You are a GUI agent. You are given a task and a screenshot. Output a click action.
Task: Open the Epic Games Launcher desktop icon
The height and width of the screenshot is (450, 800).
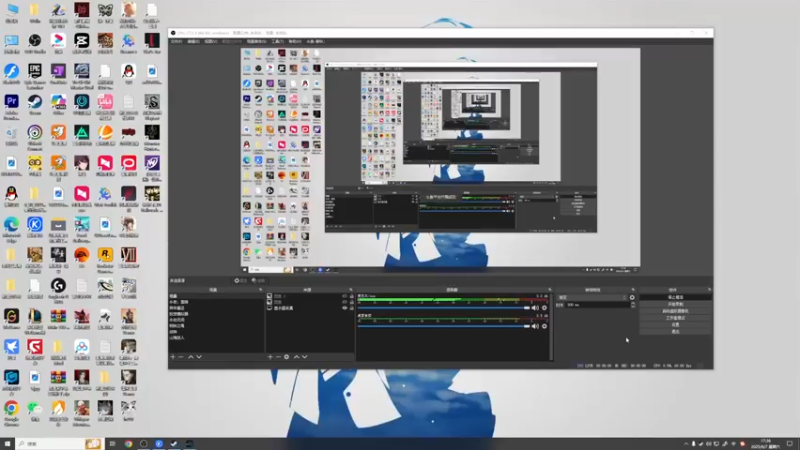[x=35, y=74]
